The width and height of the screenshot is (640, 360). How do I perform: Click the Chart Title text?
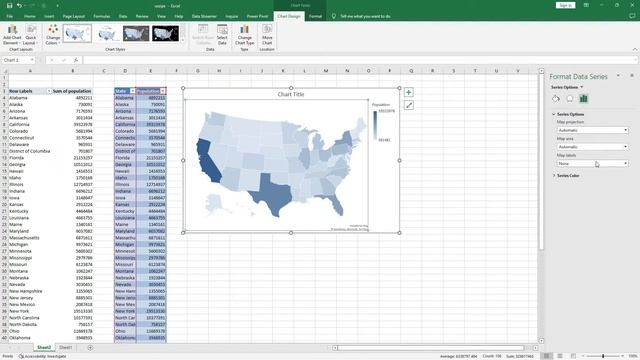(291, 94)
